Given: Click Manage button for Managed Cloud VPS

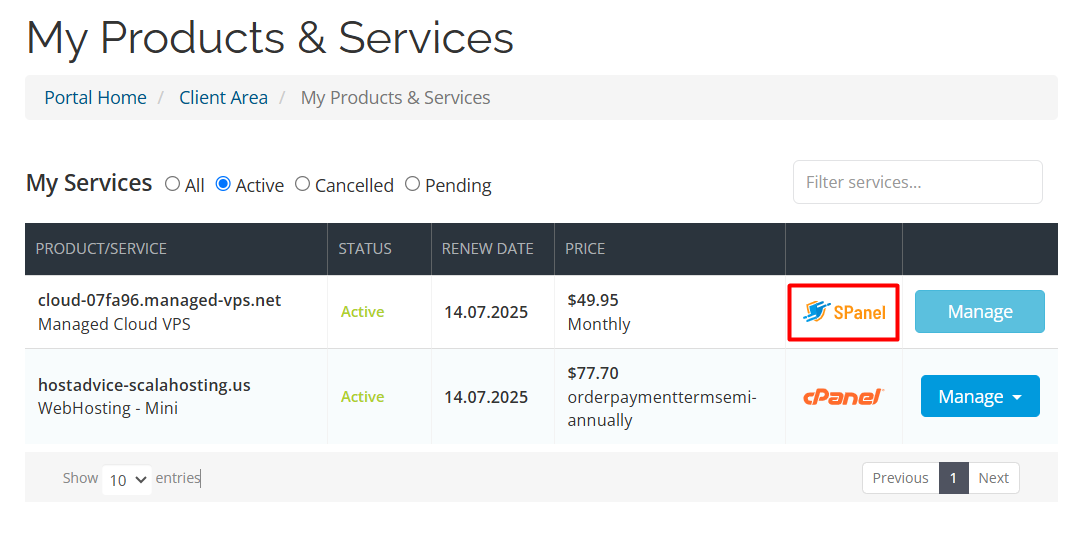Looking at the screenshot, I should (x=980, y=312).
